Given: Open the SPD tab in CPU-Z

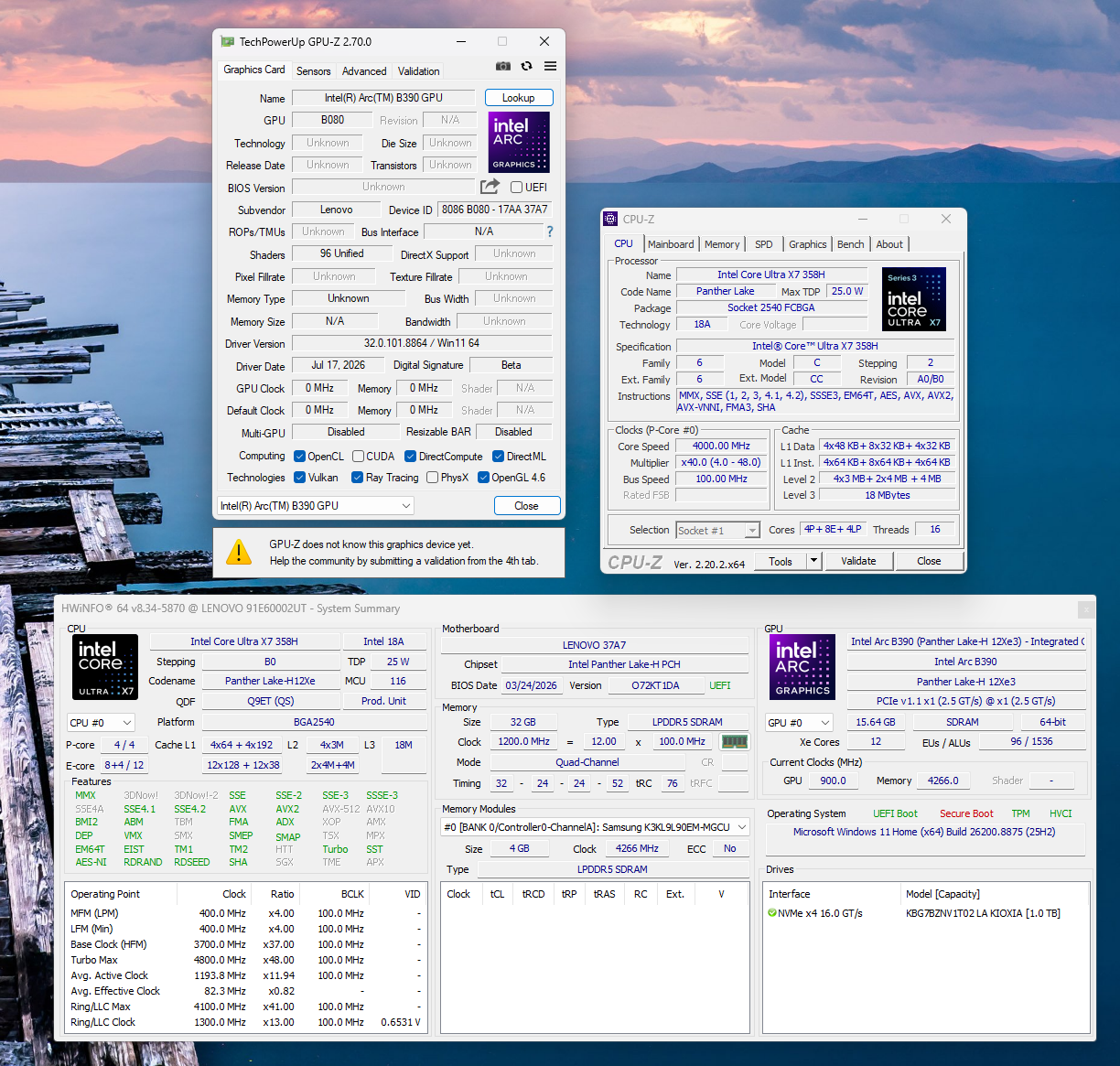Looking at the screenshot, I should (764, 244).
